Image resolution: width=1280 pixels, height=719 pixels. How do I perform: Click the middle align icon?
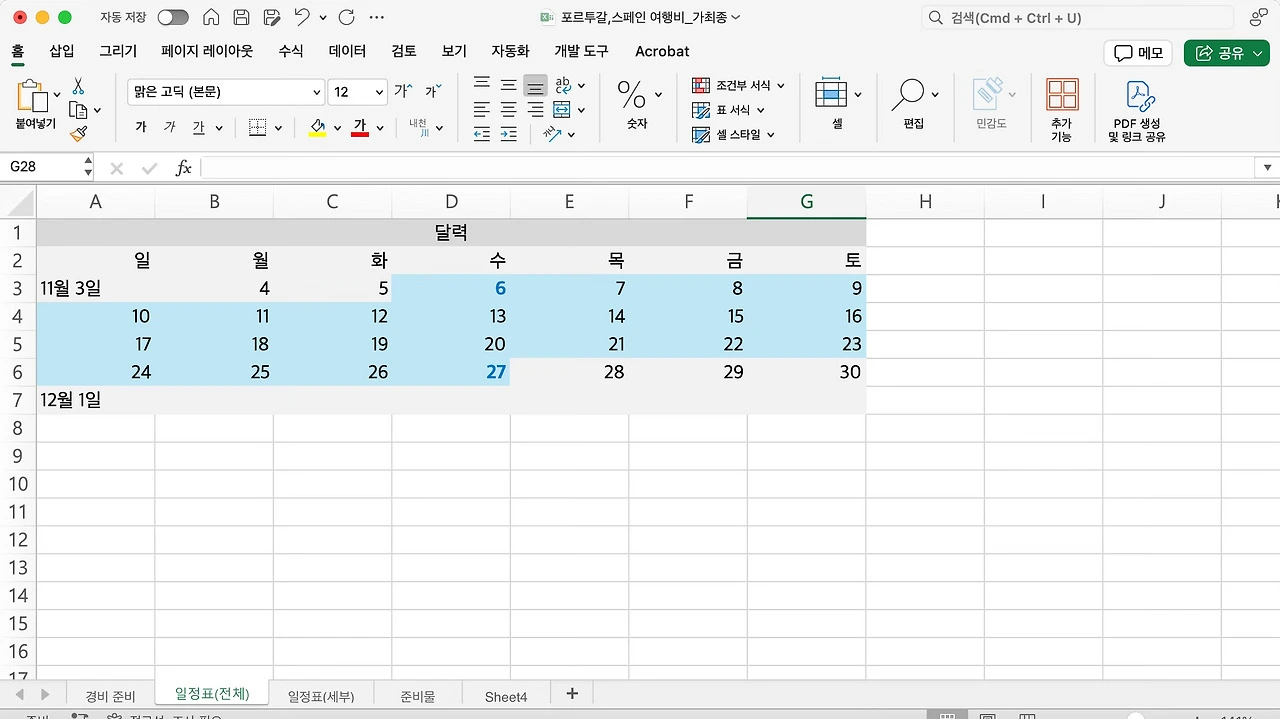[509, 85]
